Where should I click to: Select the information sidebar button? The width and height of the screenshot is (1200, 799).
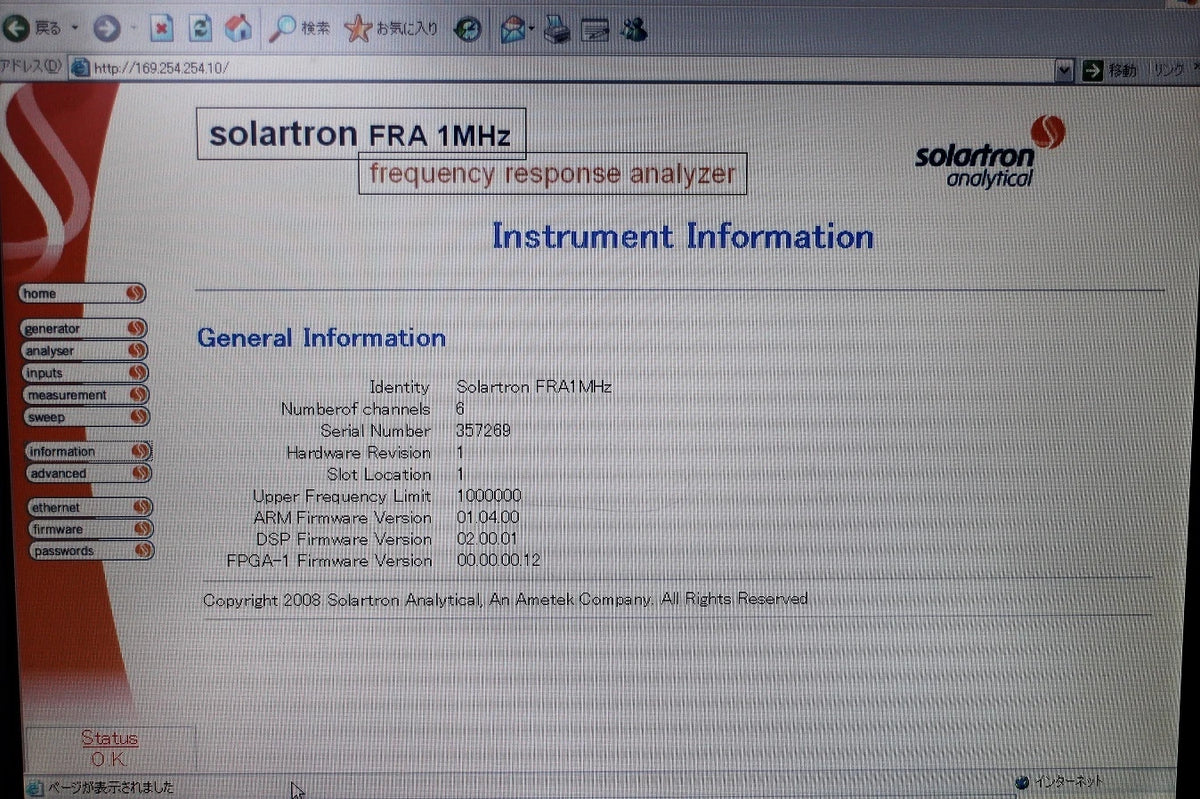88,451
